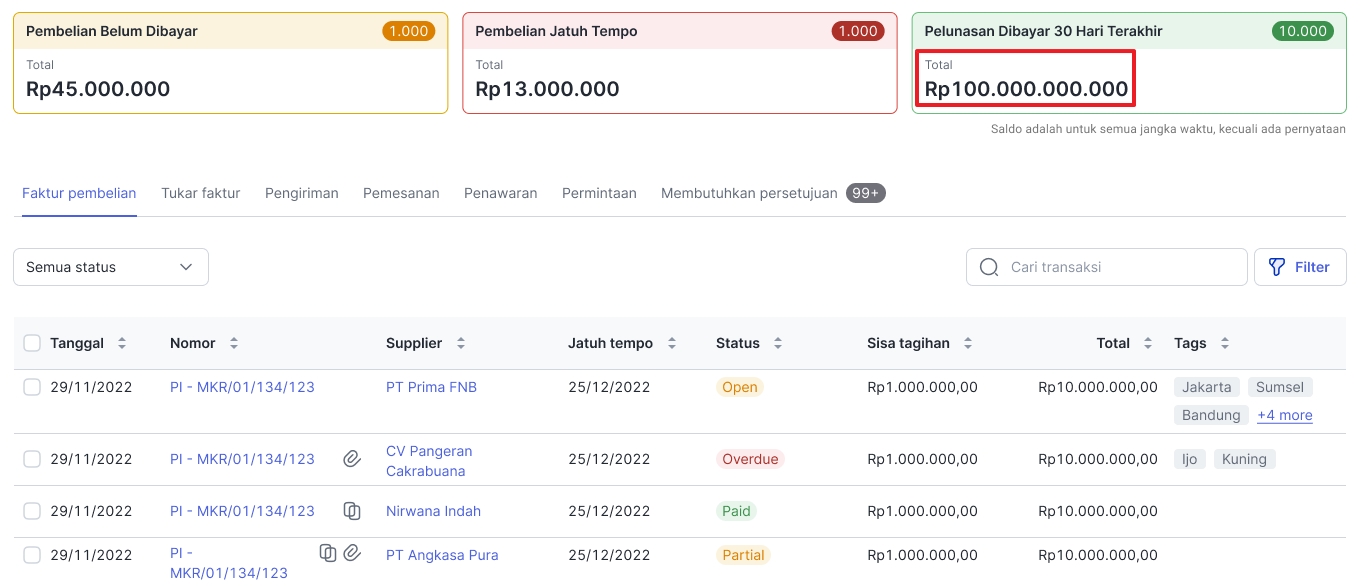Click the Filter button
Screen dimensions: 1363x586
tap(1299, 267)
